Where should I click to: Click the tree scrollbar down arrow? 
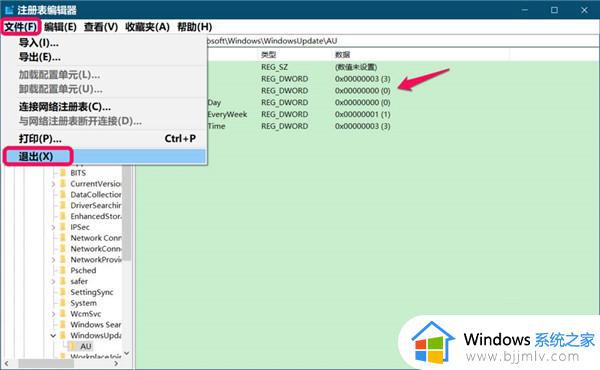[127, 354]
